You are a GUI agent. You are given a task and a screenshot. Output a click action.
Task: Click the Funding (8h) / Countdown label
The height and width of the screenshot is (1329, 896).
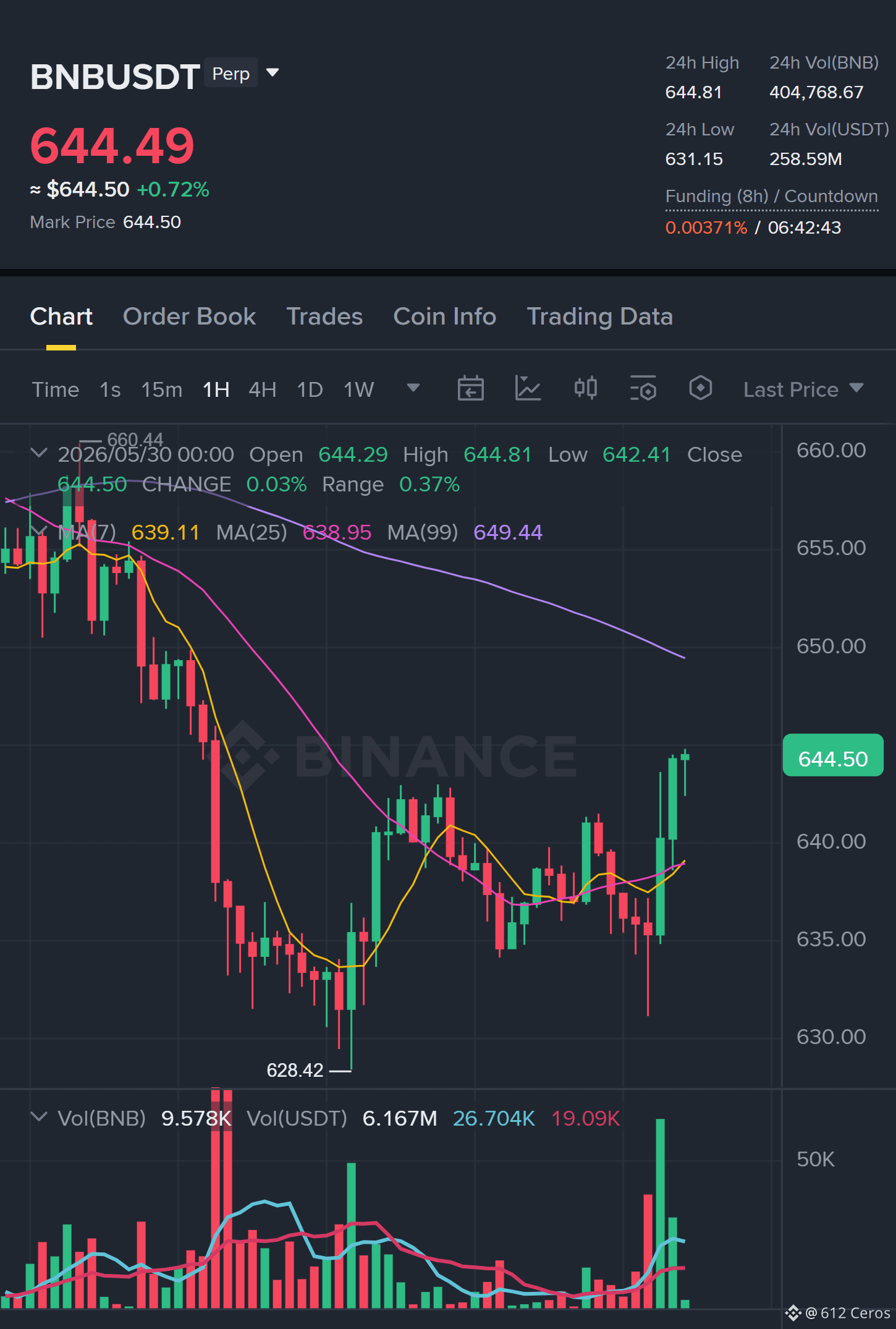(771, 196)
